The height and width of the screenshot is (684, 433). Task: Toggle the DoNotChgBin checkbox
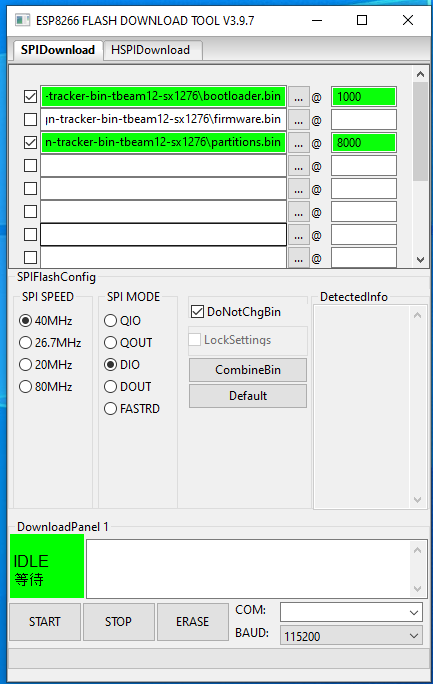point(198,312)
